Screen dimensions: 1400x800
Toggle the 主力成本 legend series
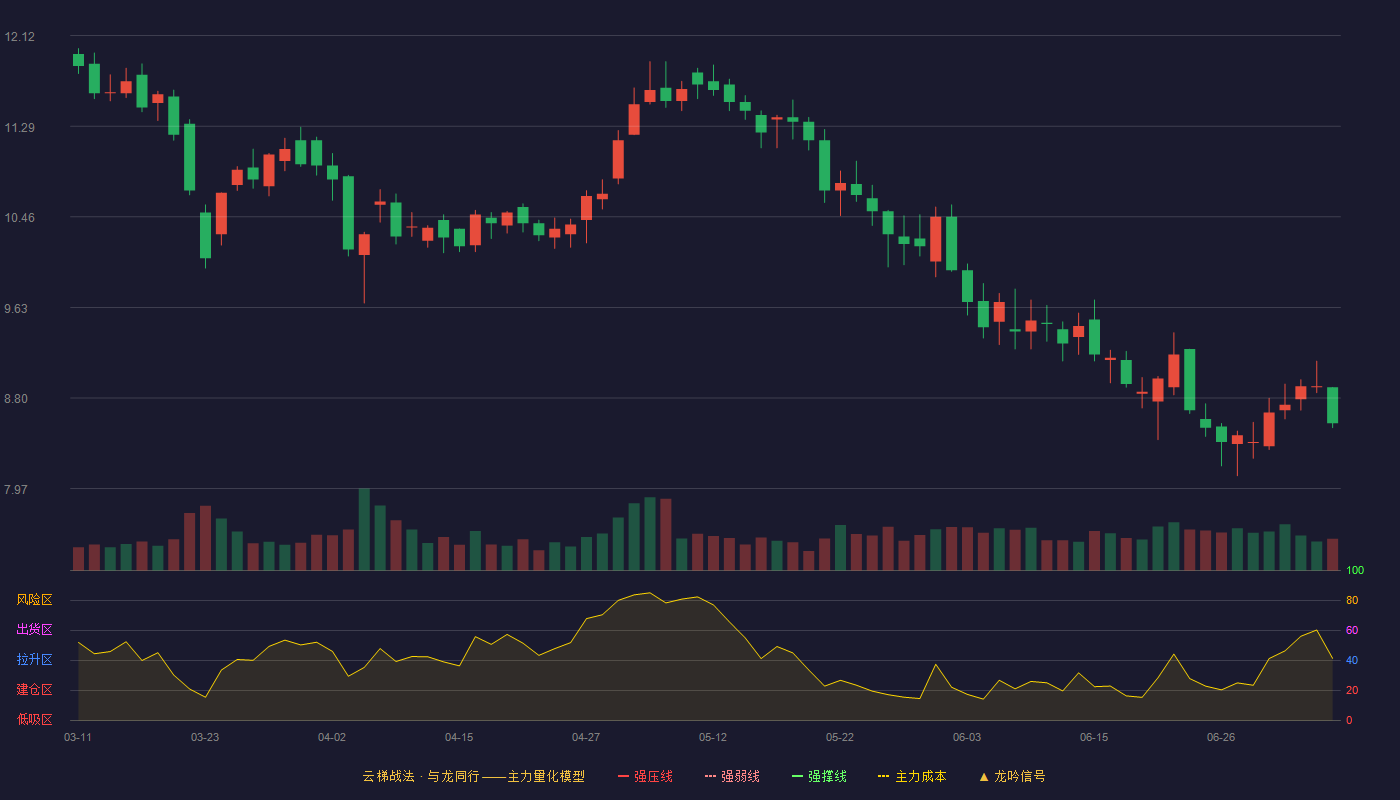912,776
